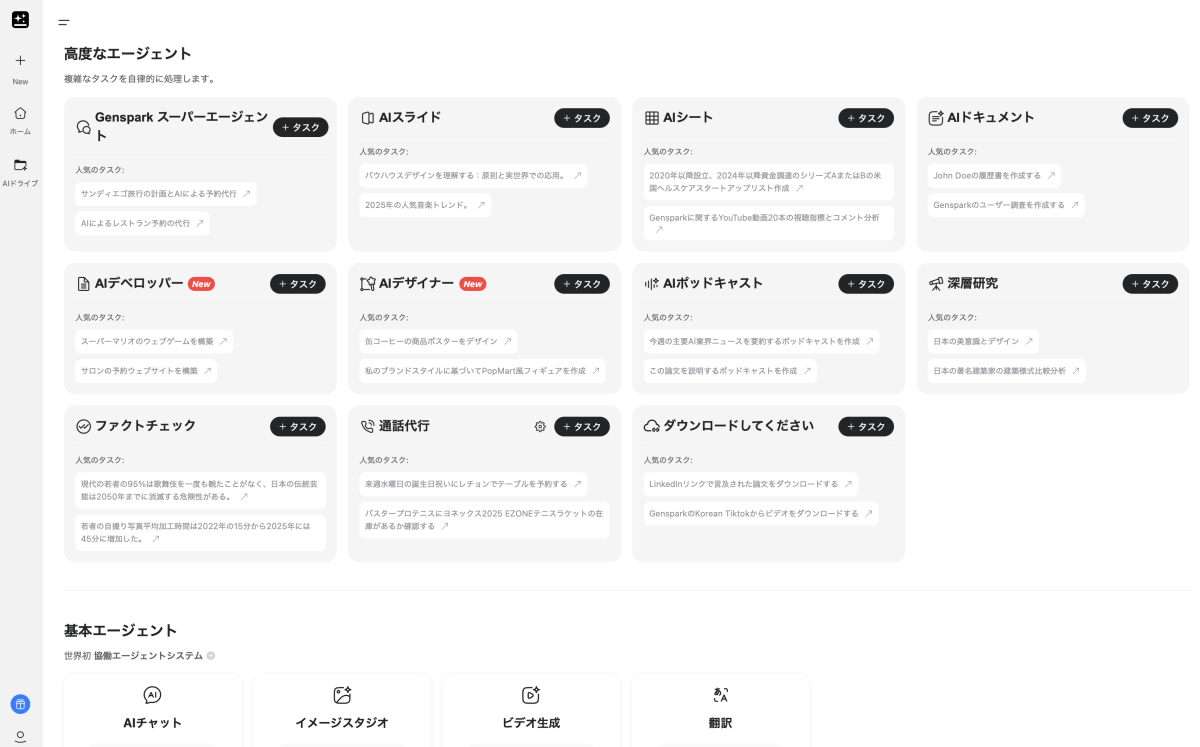
Task: Go to ホーム in the sidebar
Action: pyautogui.click(x=20, y=119)
